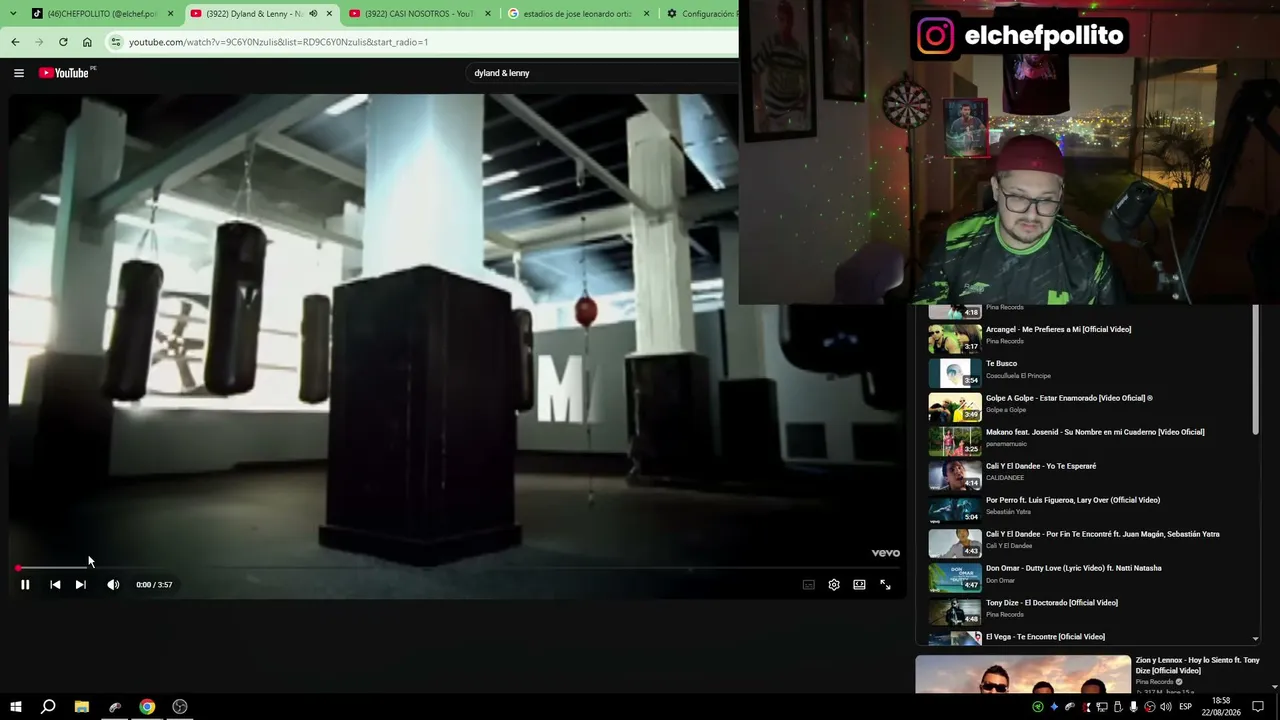The height and width of the screenshot is (720, 1280).
Task: Click the playlist panel scrollbar thumb
Action: (1256, 370)
